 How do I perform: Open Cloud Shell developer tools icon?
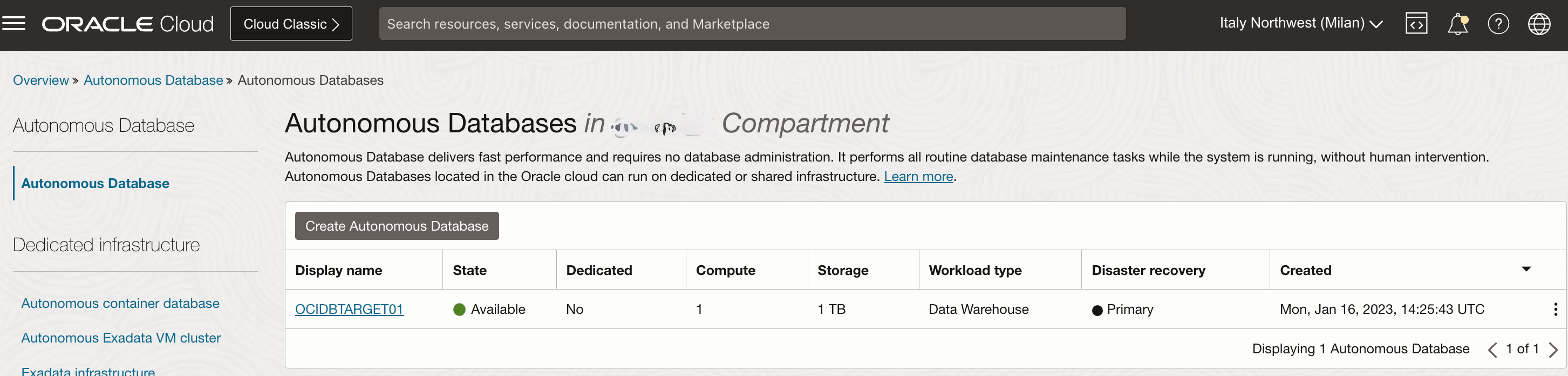point(1416,24)
